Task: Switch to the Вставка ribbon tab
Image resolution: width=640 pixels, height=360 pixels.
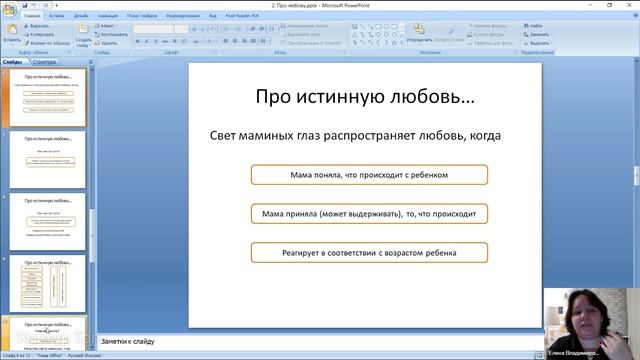Action: coord(56,16)
